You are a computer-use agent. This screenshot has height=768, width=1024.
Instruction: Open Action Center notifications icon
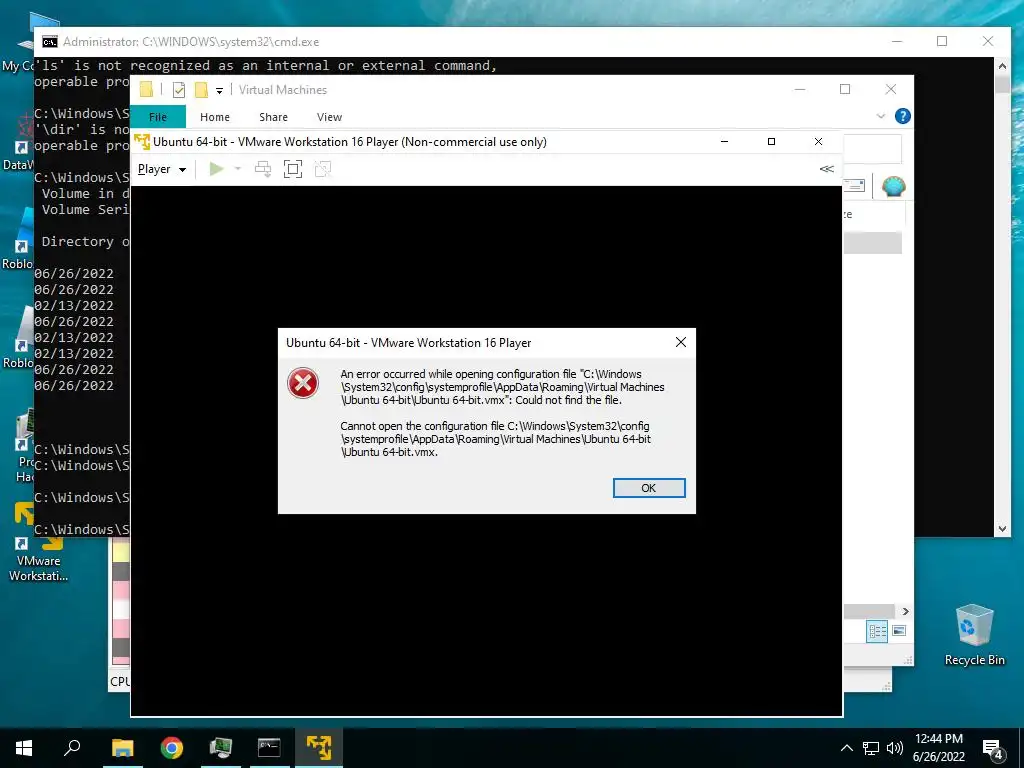993,748
